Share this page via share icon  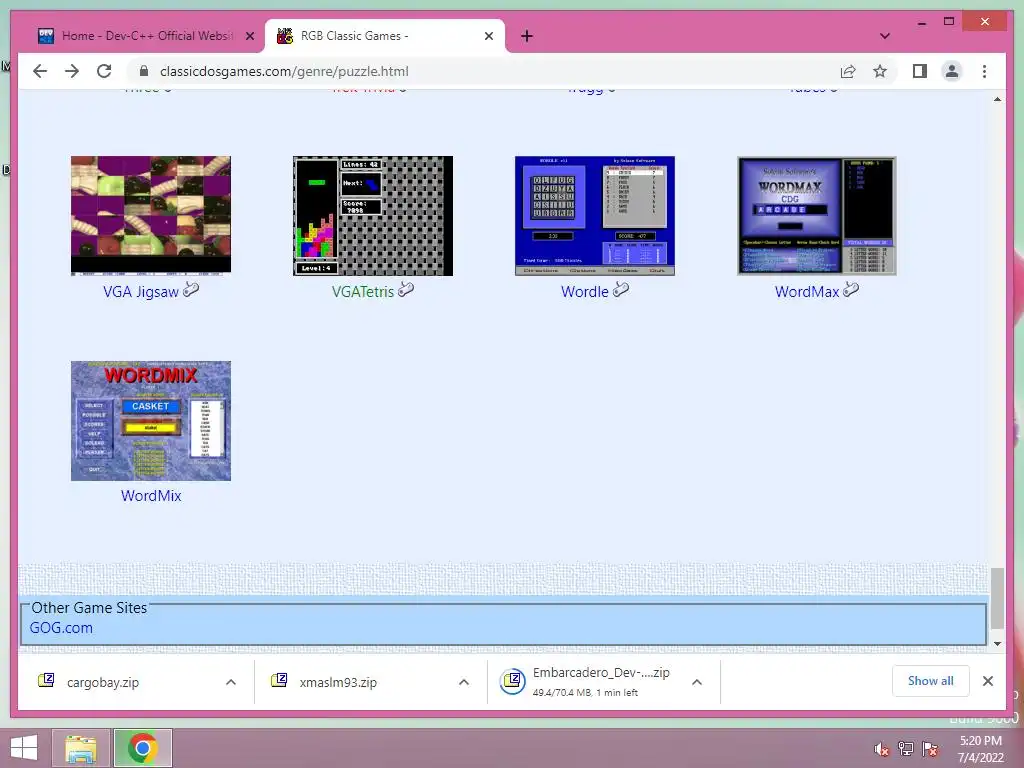(x=848, y=71)
